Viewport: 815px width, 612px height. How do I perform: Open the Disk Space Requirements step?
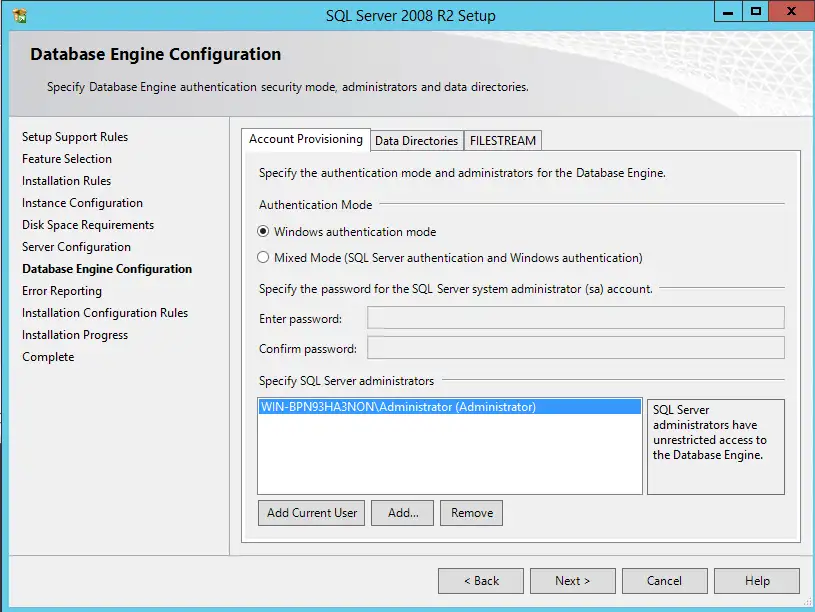point(89,224)
